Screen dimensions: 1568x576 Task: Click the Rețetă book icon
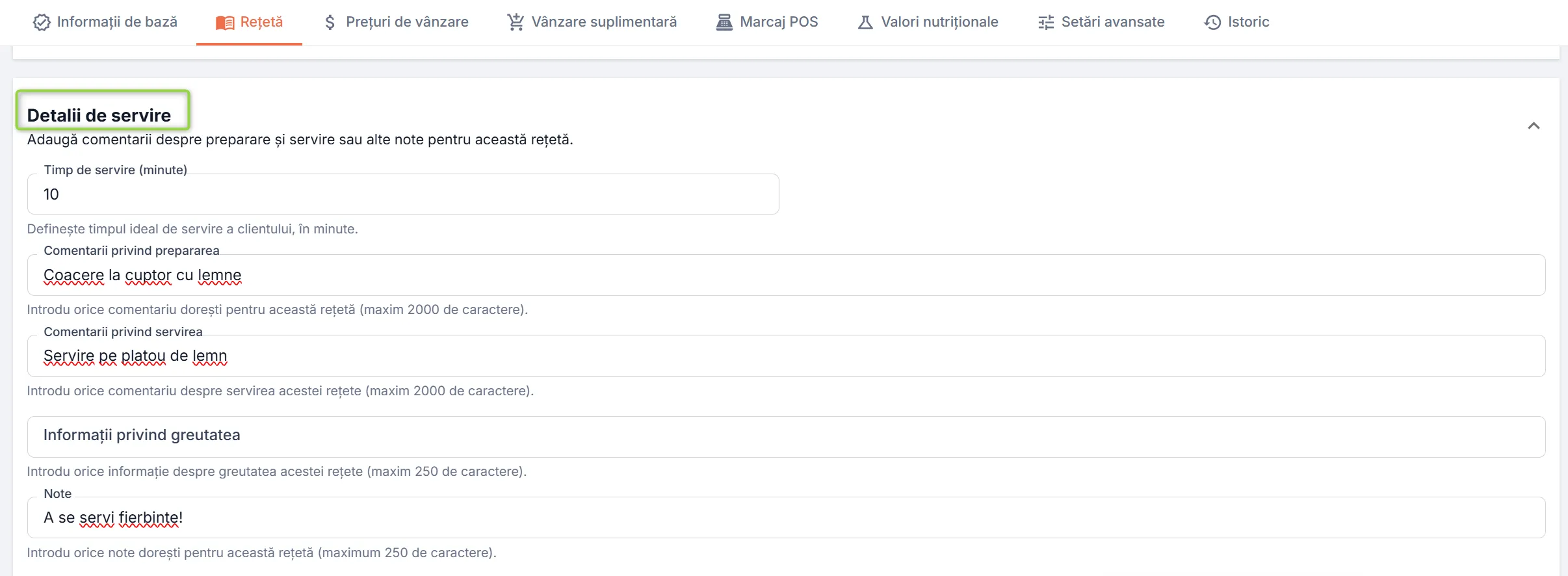click(x=225, y=23)
